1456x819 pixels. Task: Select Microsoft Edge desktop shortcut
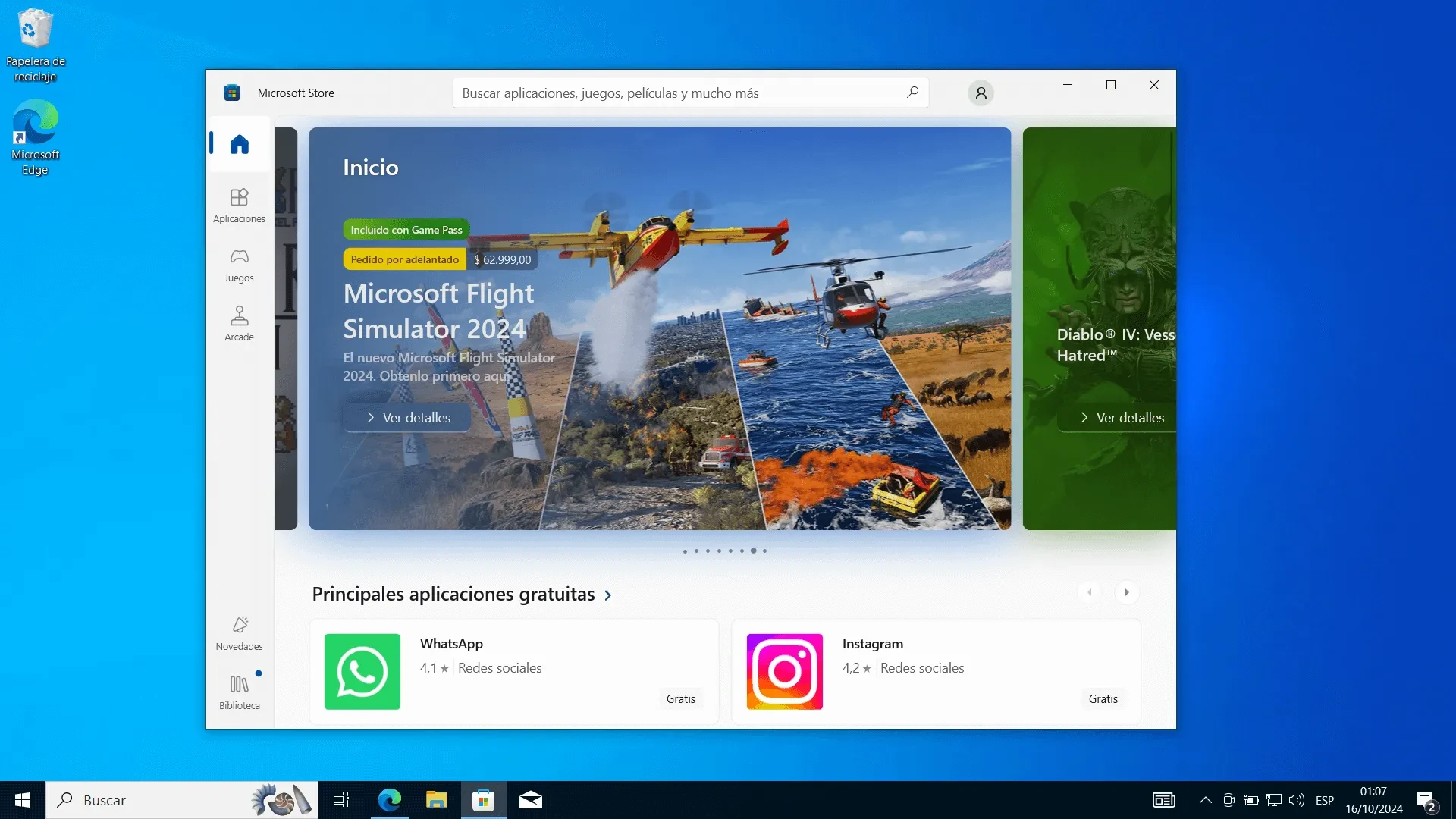click(x=36, y=138)
